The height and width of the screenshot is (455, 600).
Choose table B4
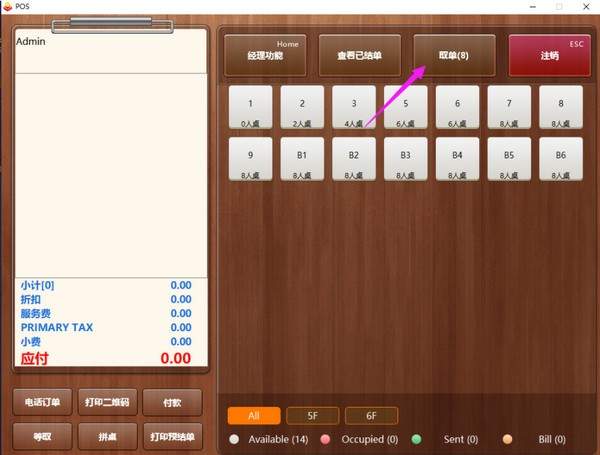(457, 159)
